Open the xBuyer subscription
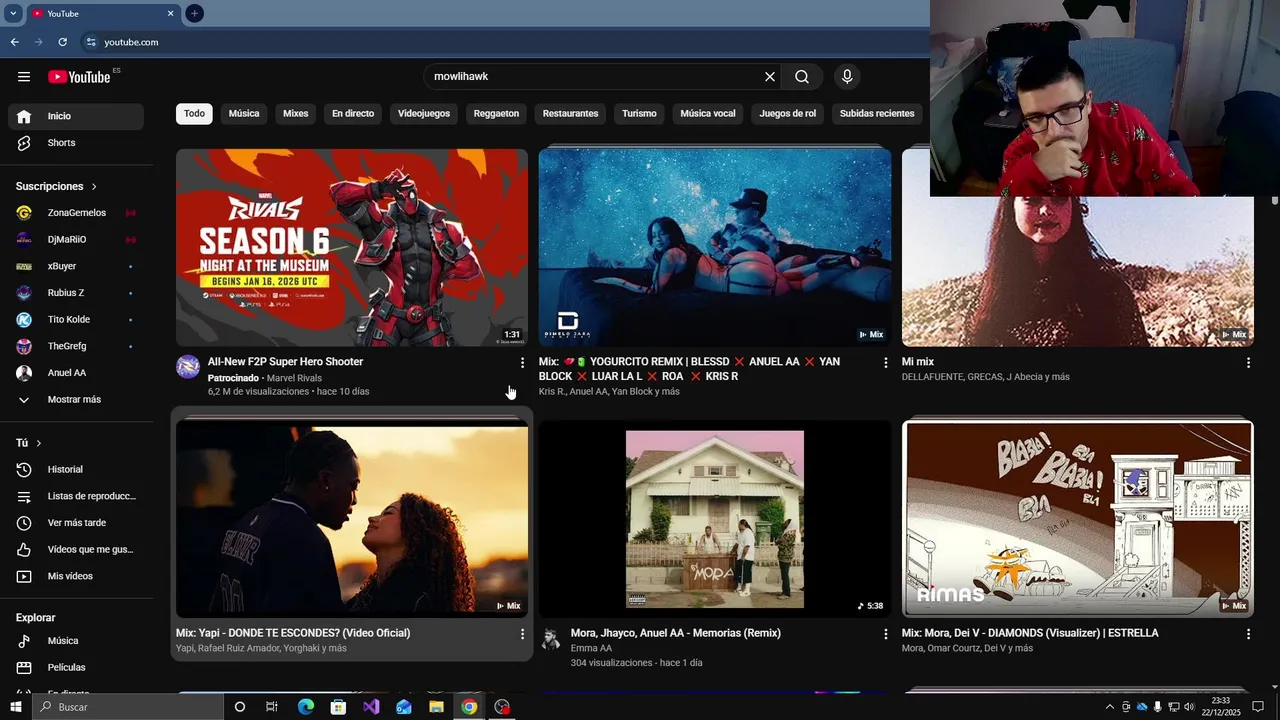The height and width of the screenshot is (720, 1280). 76,266
